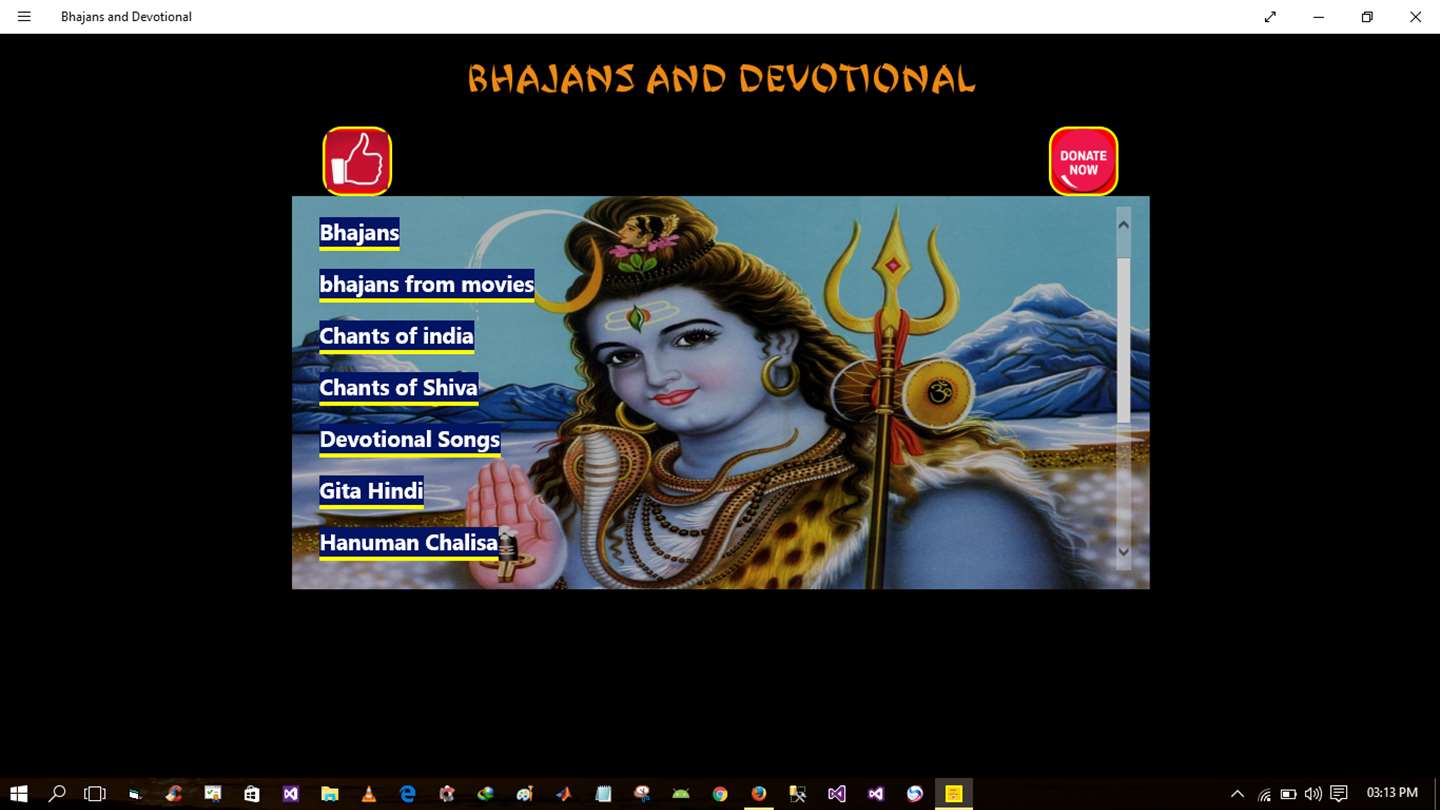
Task: Open Action Center notifications
Action: point(1339,794)
